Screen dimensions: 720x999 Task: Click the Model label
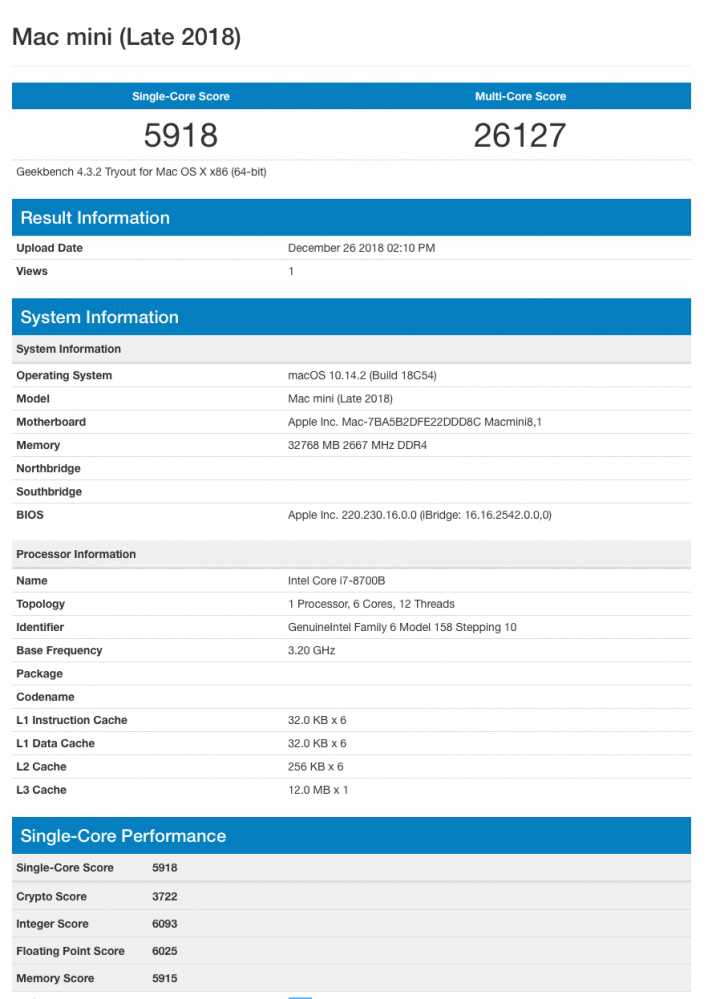pos(33,399)
